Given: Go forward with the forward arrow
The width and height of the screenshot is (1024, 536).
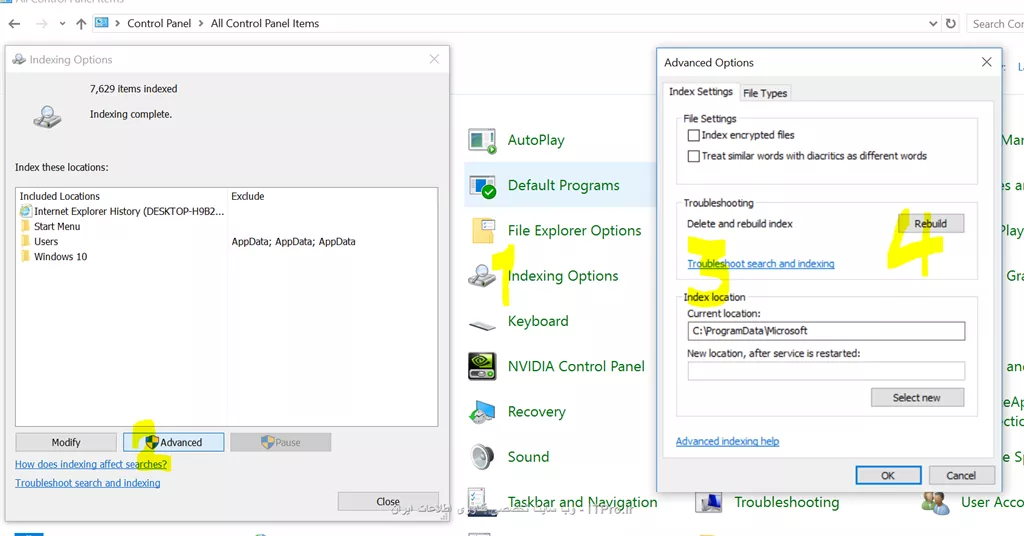Looking at the screenshot, I should 42,24.
